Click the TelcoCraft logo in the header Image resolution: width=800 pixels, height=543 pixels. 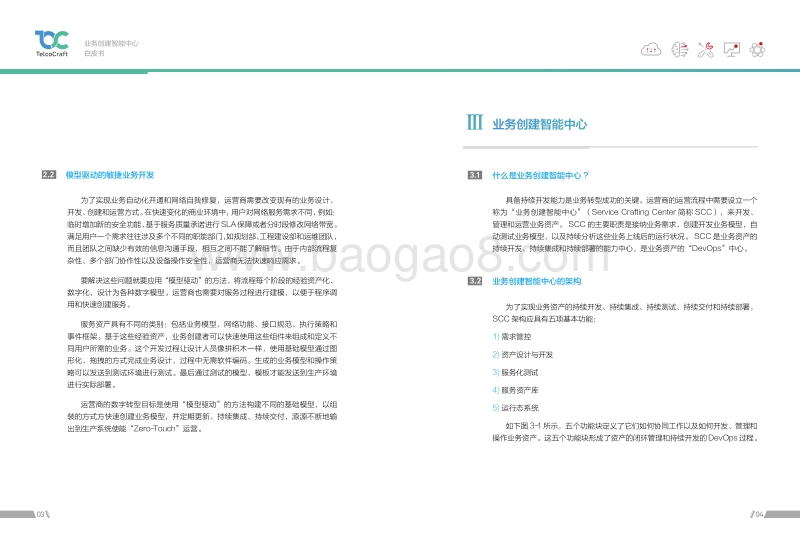52,44
